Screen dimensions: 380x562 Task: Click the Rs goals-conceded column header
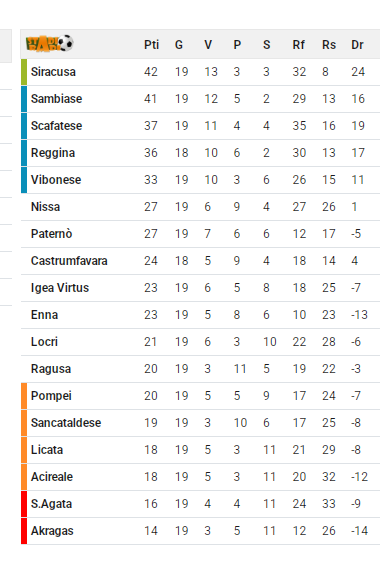point(329,45)
